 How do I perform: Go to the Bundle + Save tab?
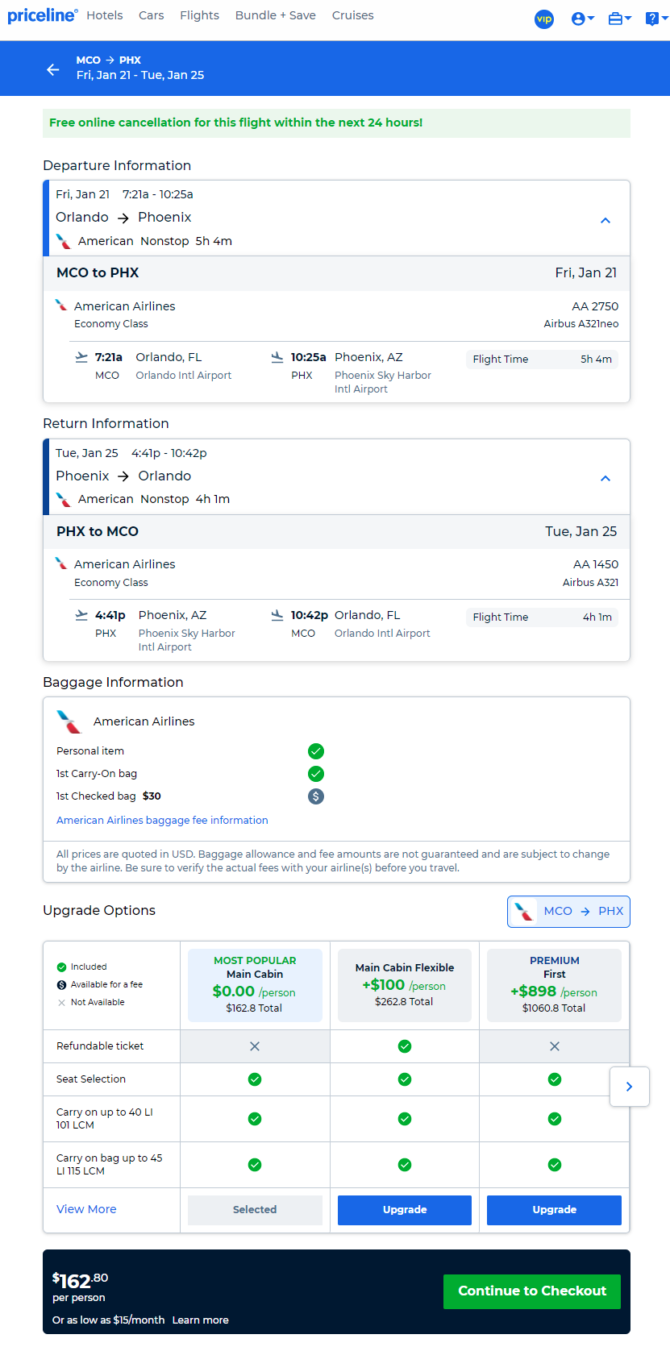click(275, 16)
